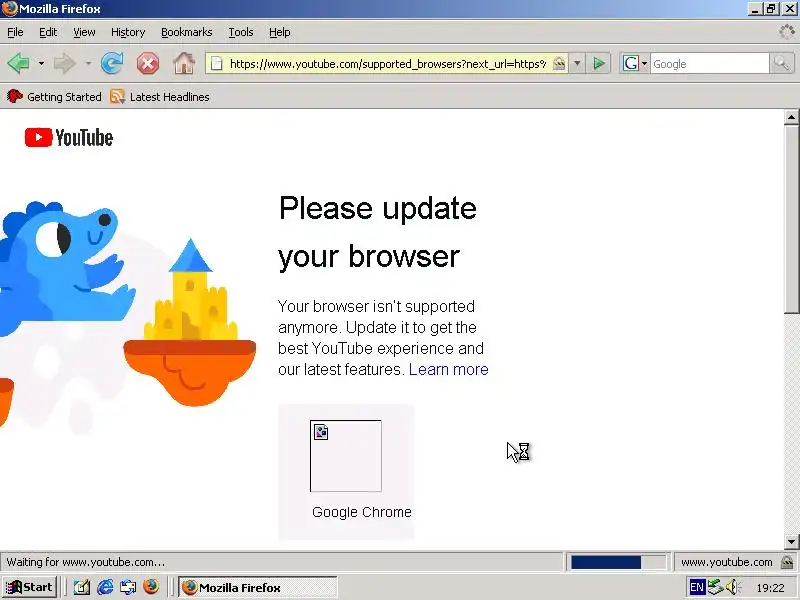800x600 pixels.
Task: Click the scrollbar down arrow
Action: tap(791, 541)
